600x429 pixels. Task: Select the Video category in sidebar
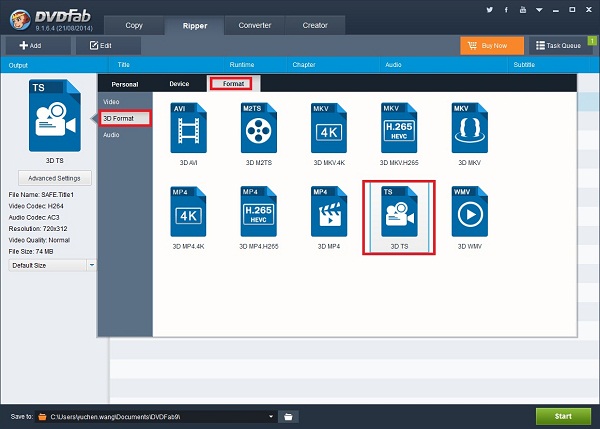click(111, 102)
